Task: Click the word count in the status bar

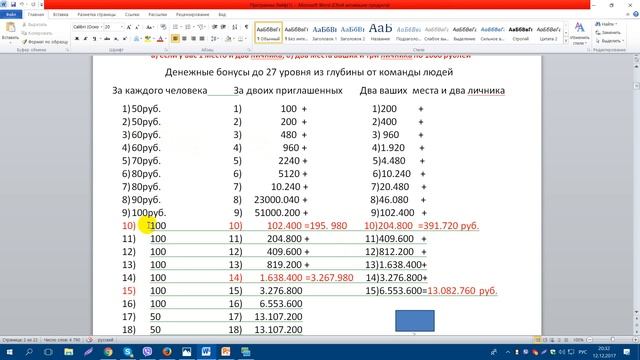Action: (x=62, y=340)
